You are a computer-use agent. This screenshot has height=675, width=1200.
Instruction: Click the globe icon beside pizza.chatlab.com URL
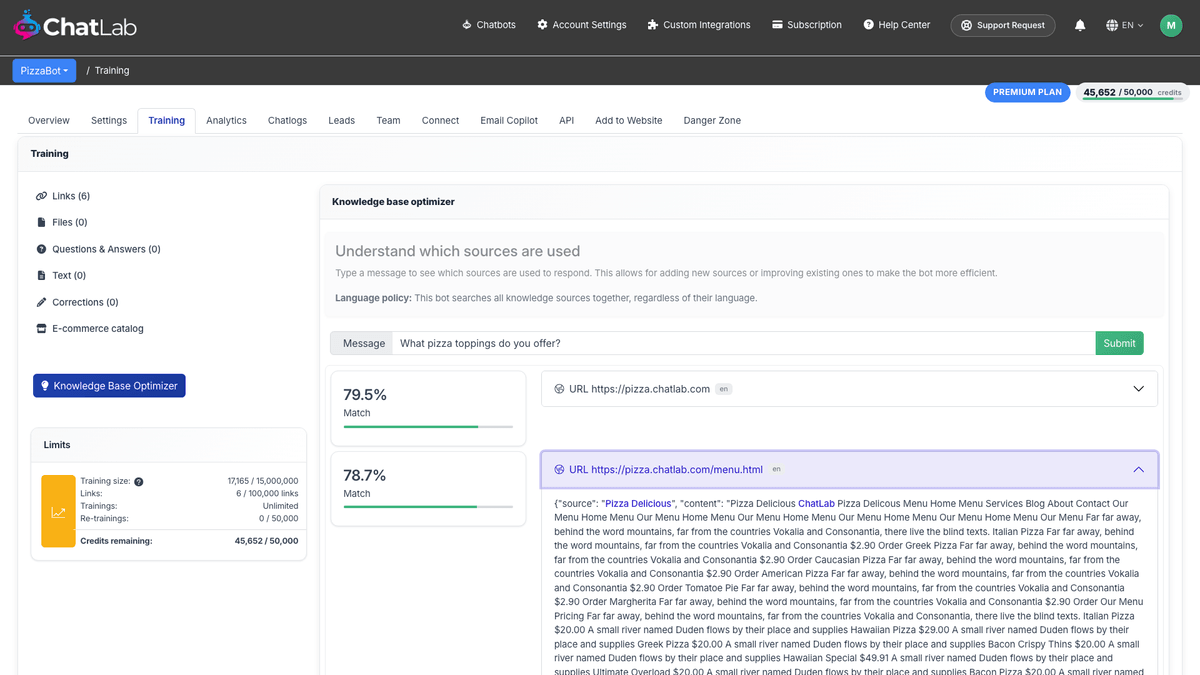pos(559,389)
